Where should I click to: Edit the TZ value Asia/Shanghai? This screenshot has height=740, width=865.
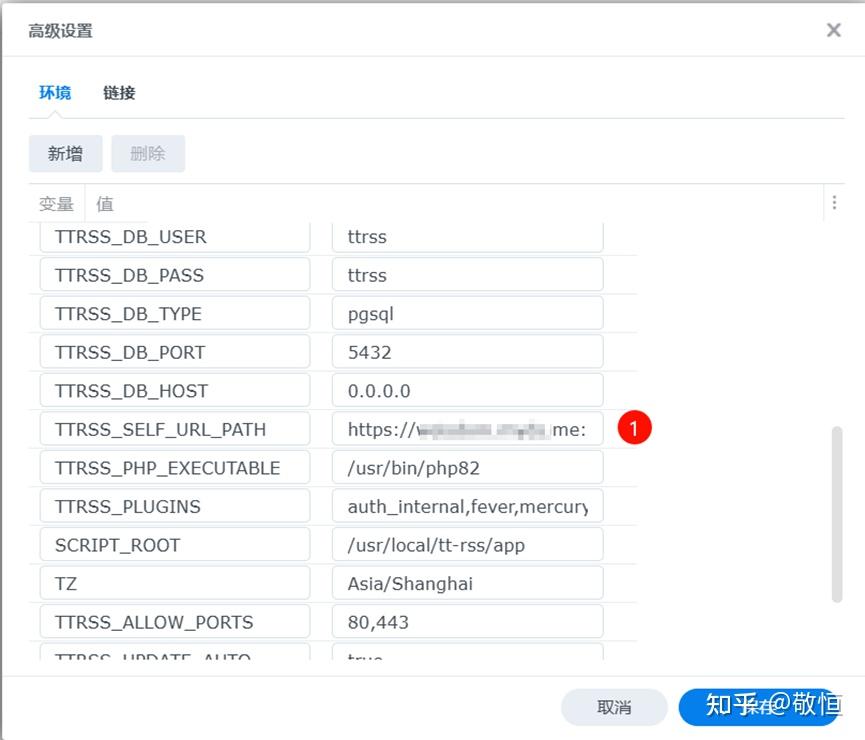(x=467, y=582)
